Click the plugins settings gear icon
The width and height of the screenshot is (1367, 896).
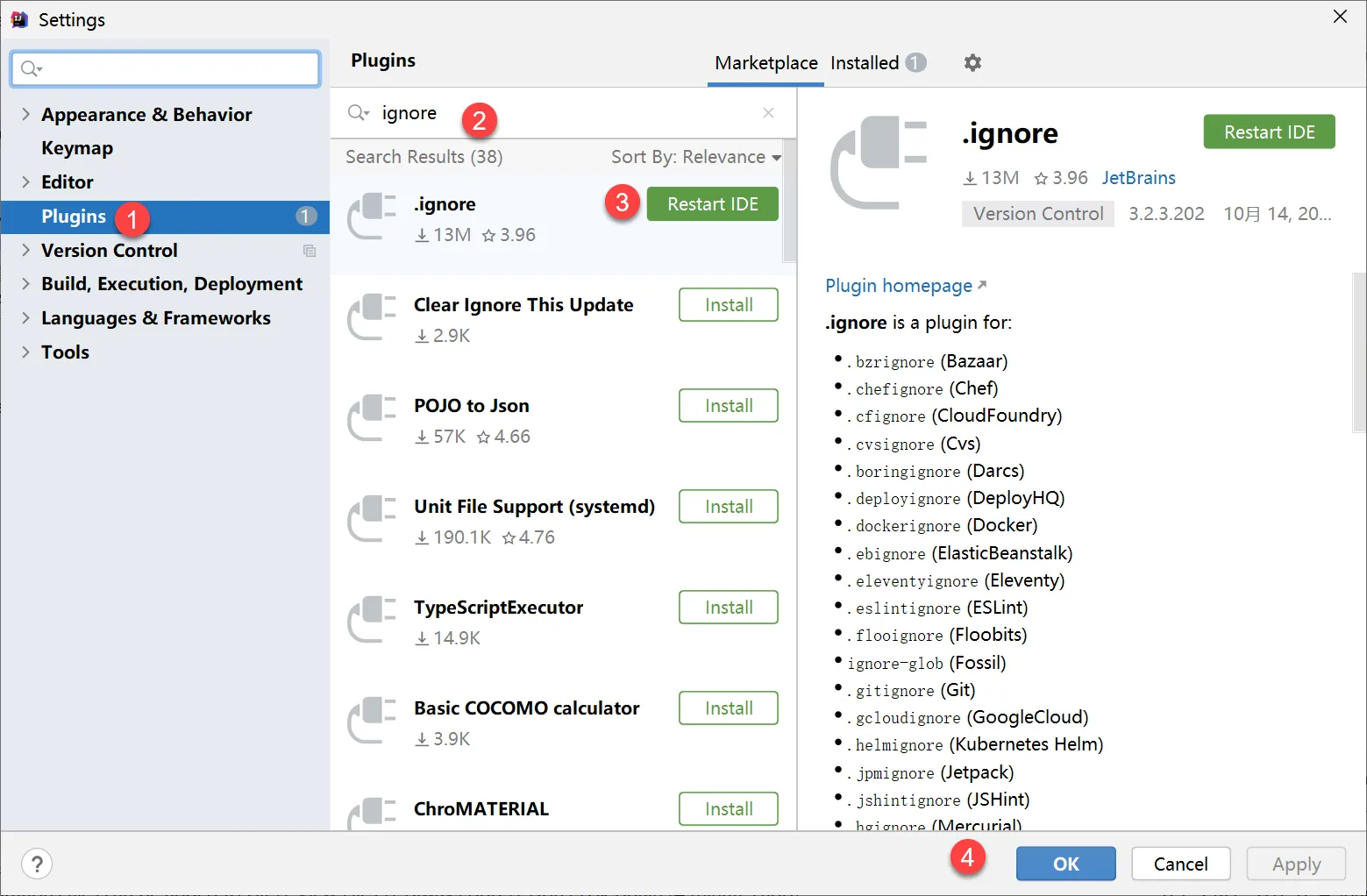(x=972, y=62)
